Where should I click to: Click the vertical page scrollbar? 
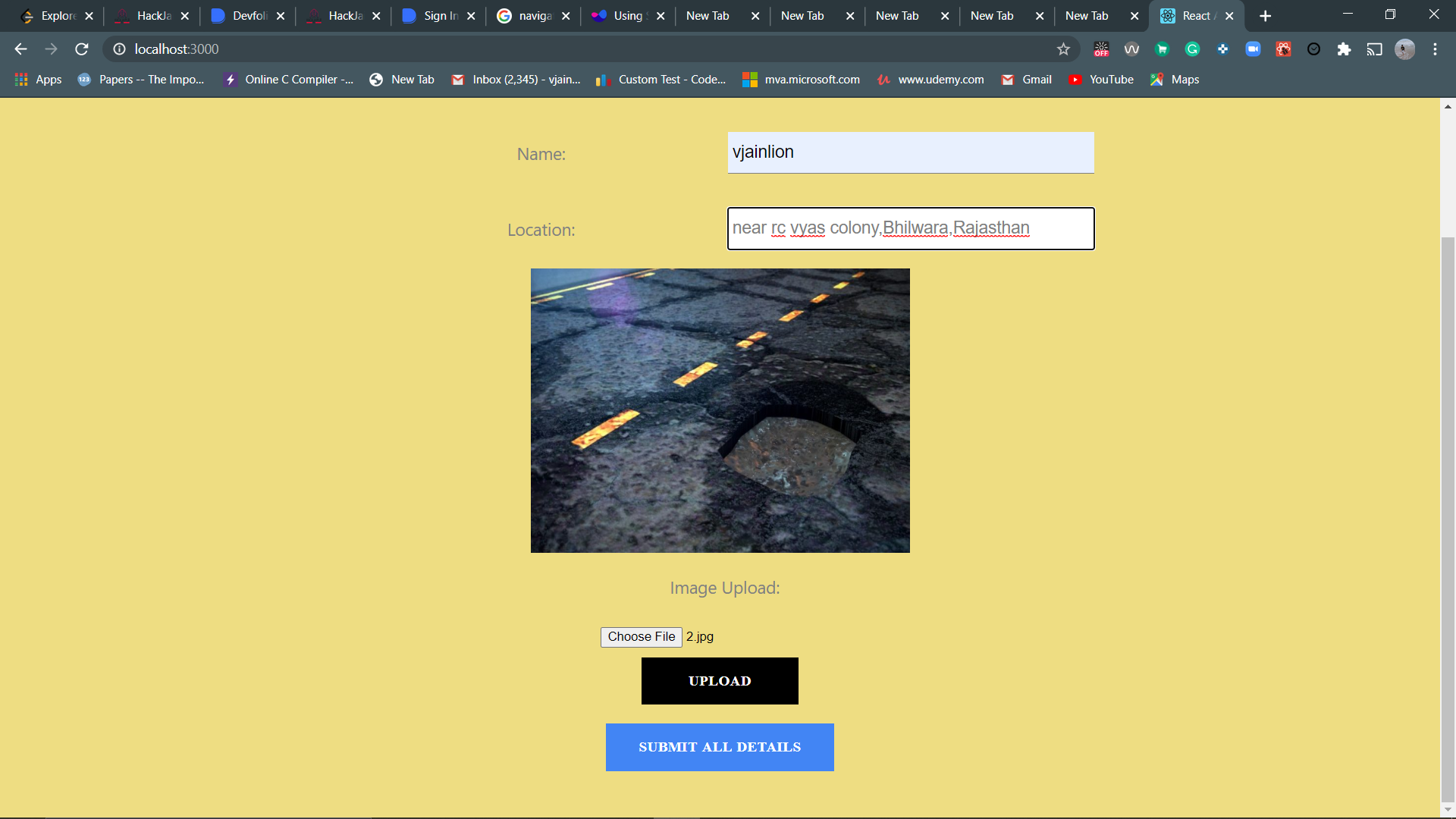click(x=1448, y=516)
